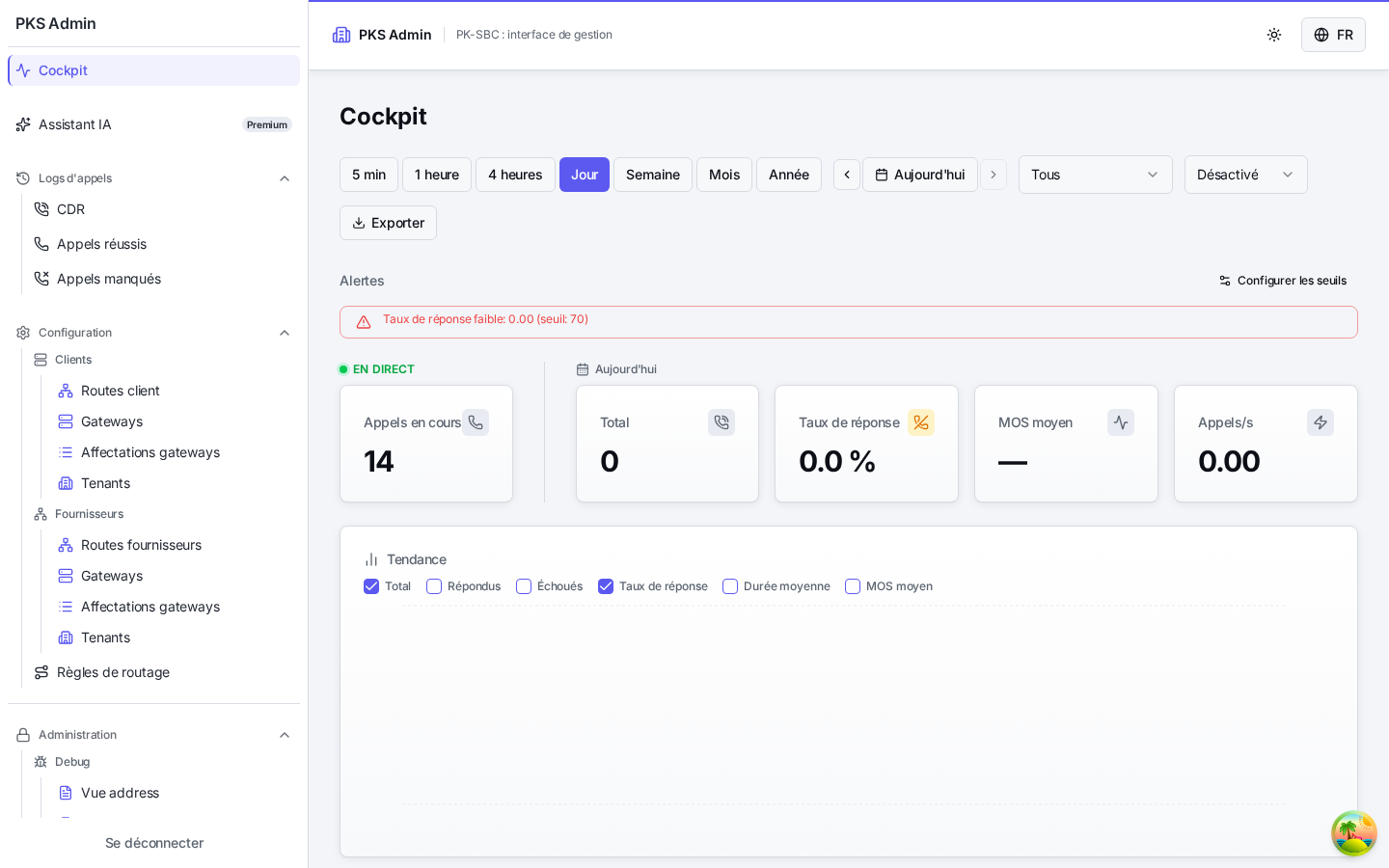Click the phone icon in Appels en cours card

pos(476,422)
